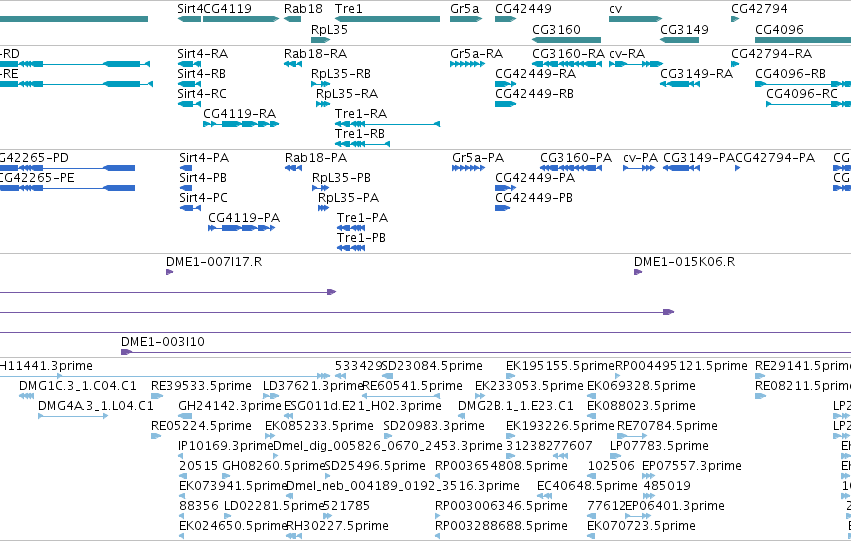The width and height of the screenshot is (851, 541).
Task: Click the cv-RA transcript label
Action: point(627,54)
